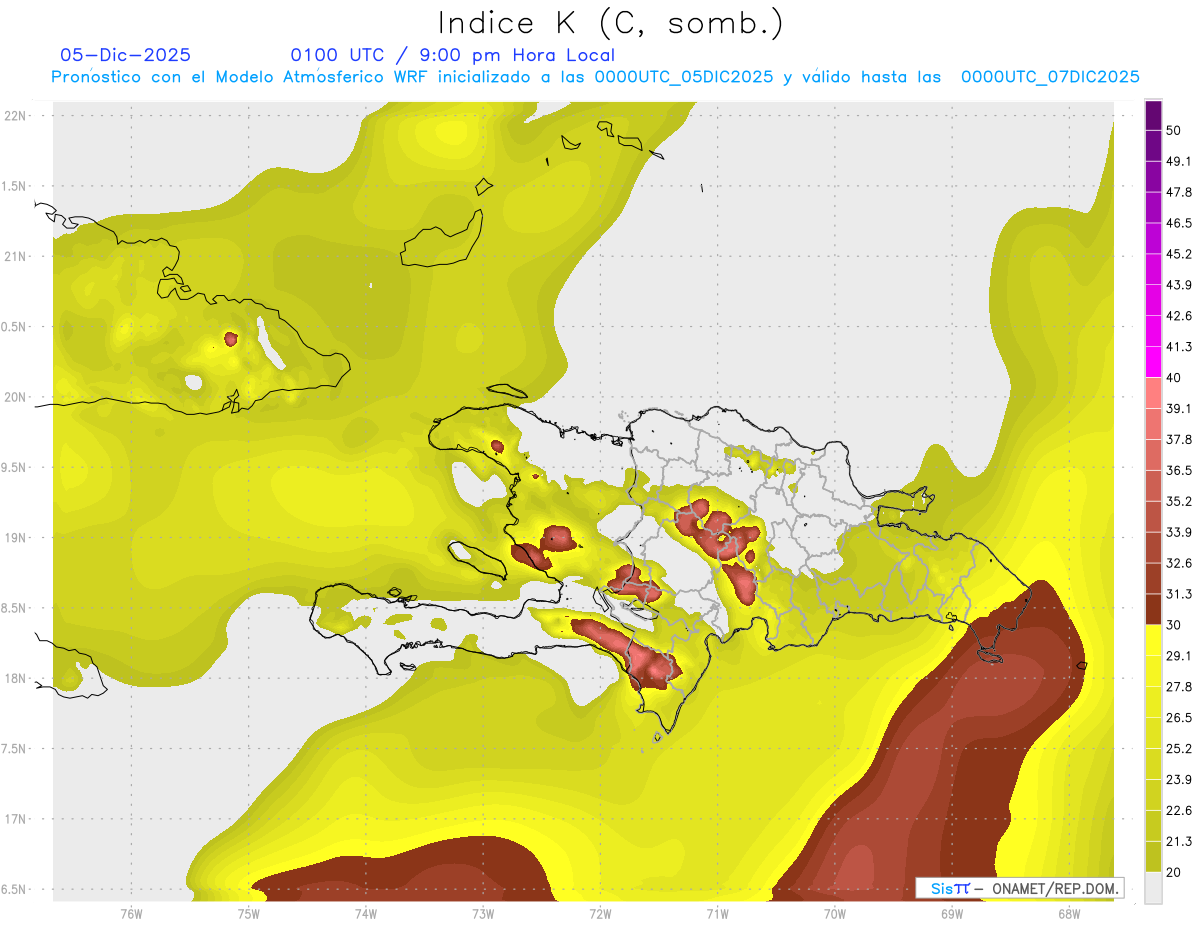This screenshot has width=1200, height=927.
Task: Click the legend value '50'
Action: click(x=1173, y=130)
